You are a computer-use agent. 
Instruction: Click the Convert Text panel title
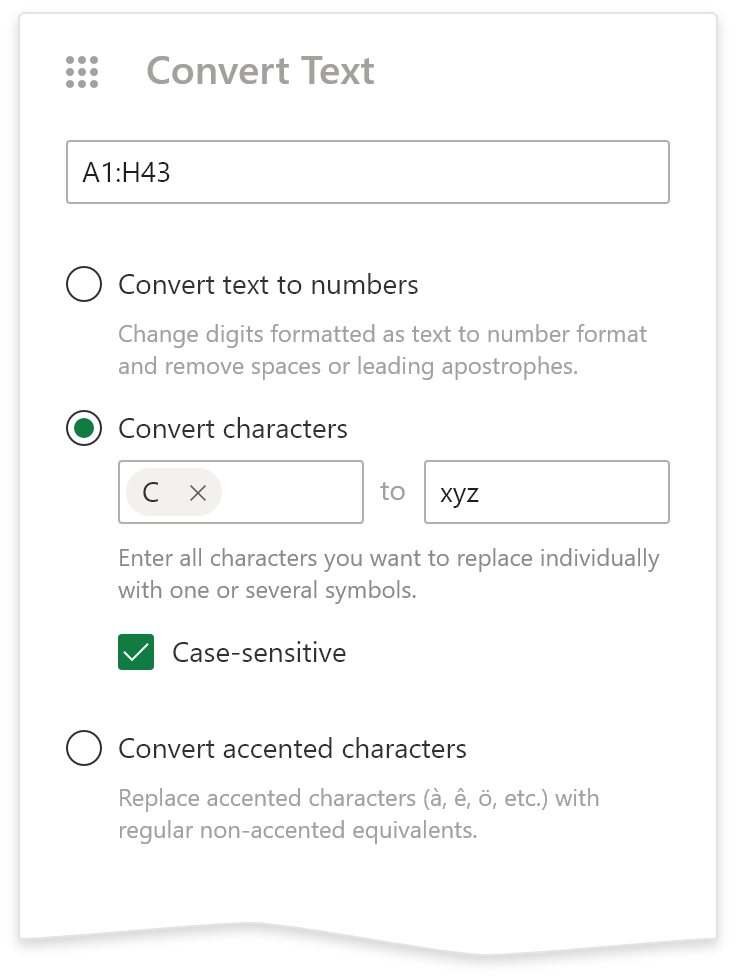coord(260,71)
